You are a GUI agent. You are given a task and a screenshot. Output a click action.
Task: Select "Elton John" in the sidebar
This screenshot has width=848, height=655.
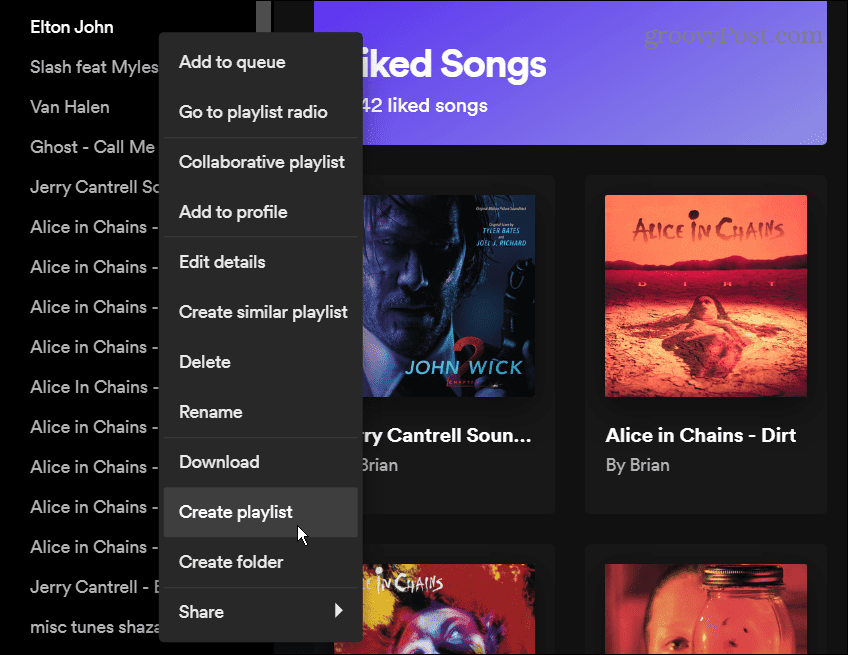point(71,27)
